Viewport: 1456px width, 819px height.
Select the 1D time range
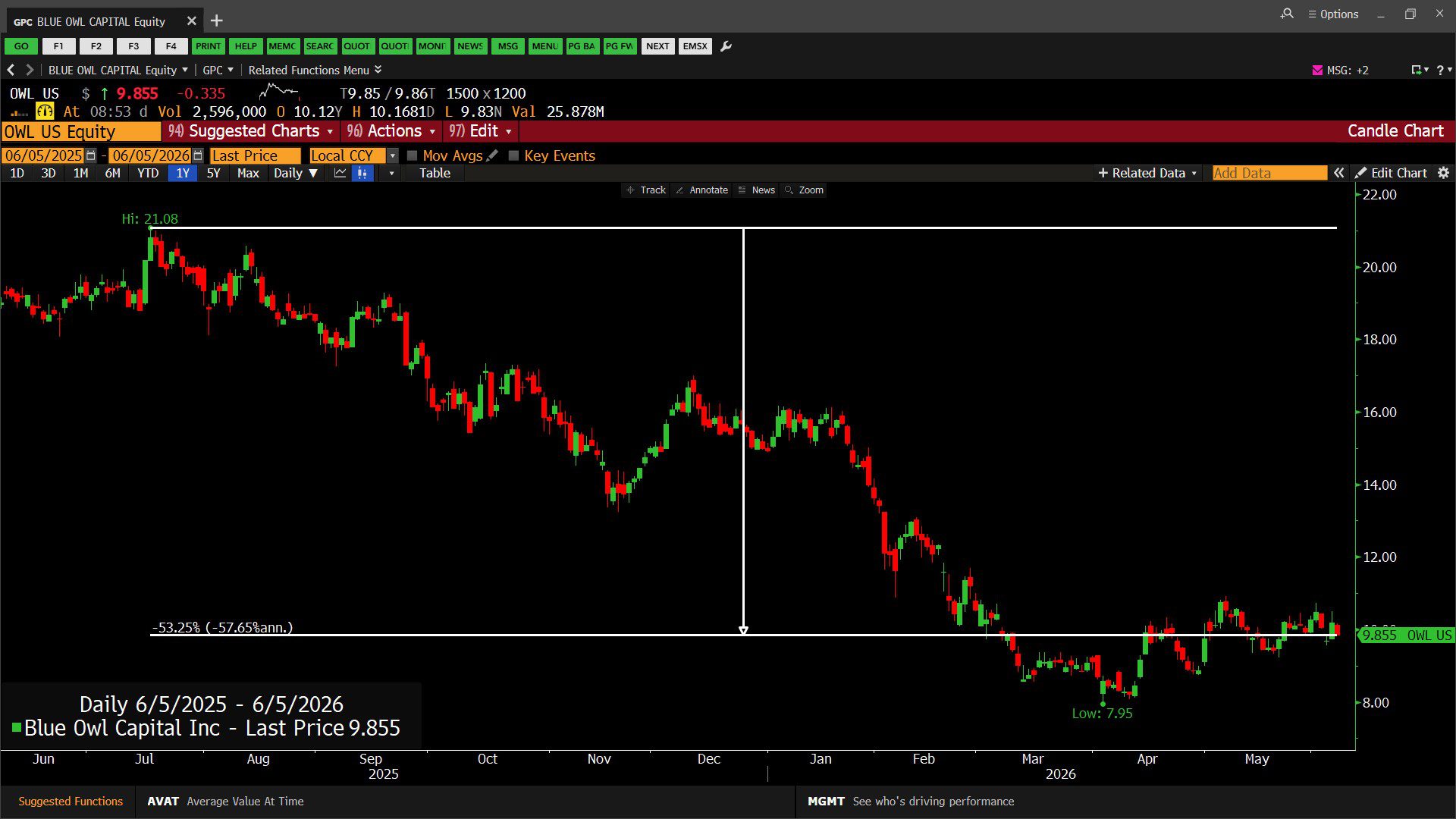pos(17,173)
